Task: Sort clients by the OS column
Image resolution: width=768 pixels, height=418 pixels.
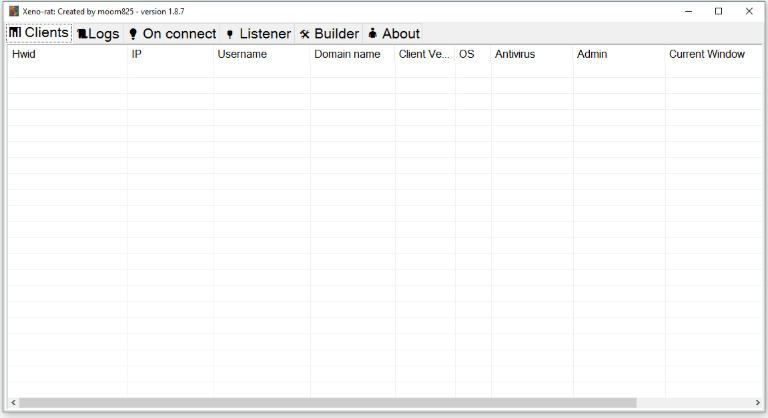Action: tap(473, 54)
